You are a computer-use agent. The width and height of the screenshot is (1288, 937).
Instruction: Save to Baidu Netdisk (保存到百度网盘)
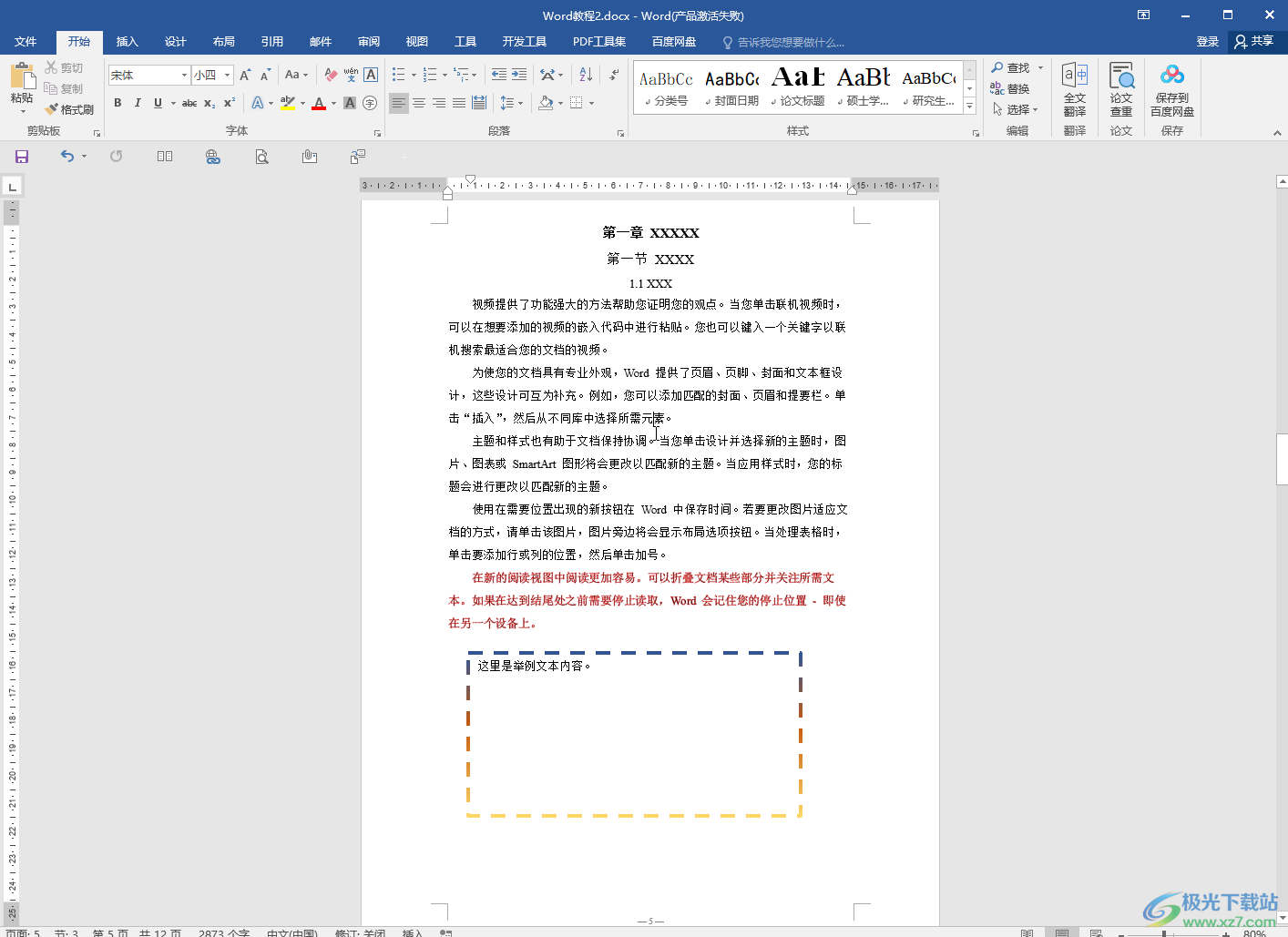(x=1172, y=89)
